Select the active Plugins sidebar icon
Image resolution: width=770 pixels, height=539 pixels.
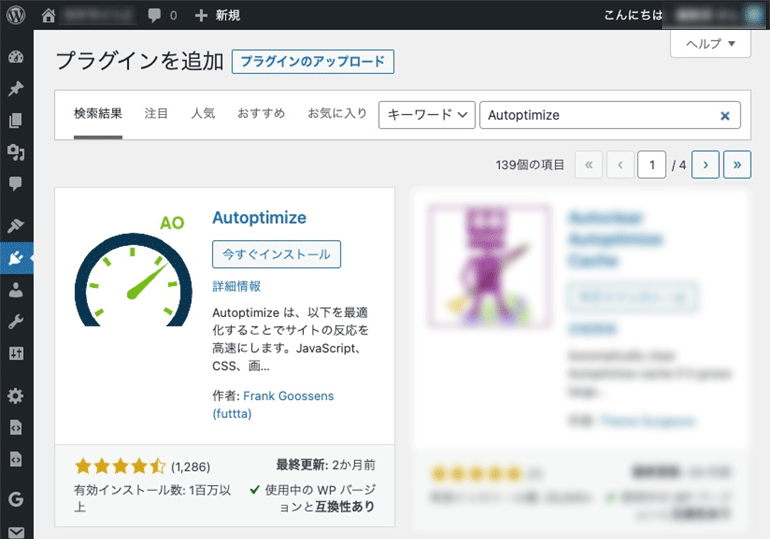[x=16, y=258]
